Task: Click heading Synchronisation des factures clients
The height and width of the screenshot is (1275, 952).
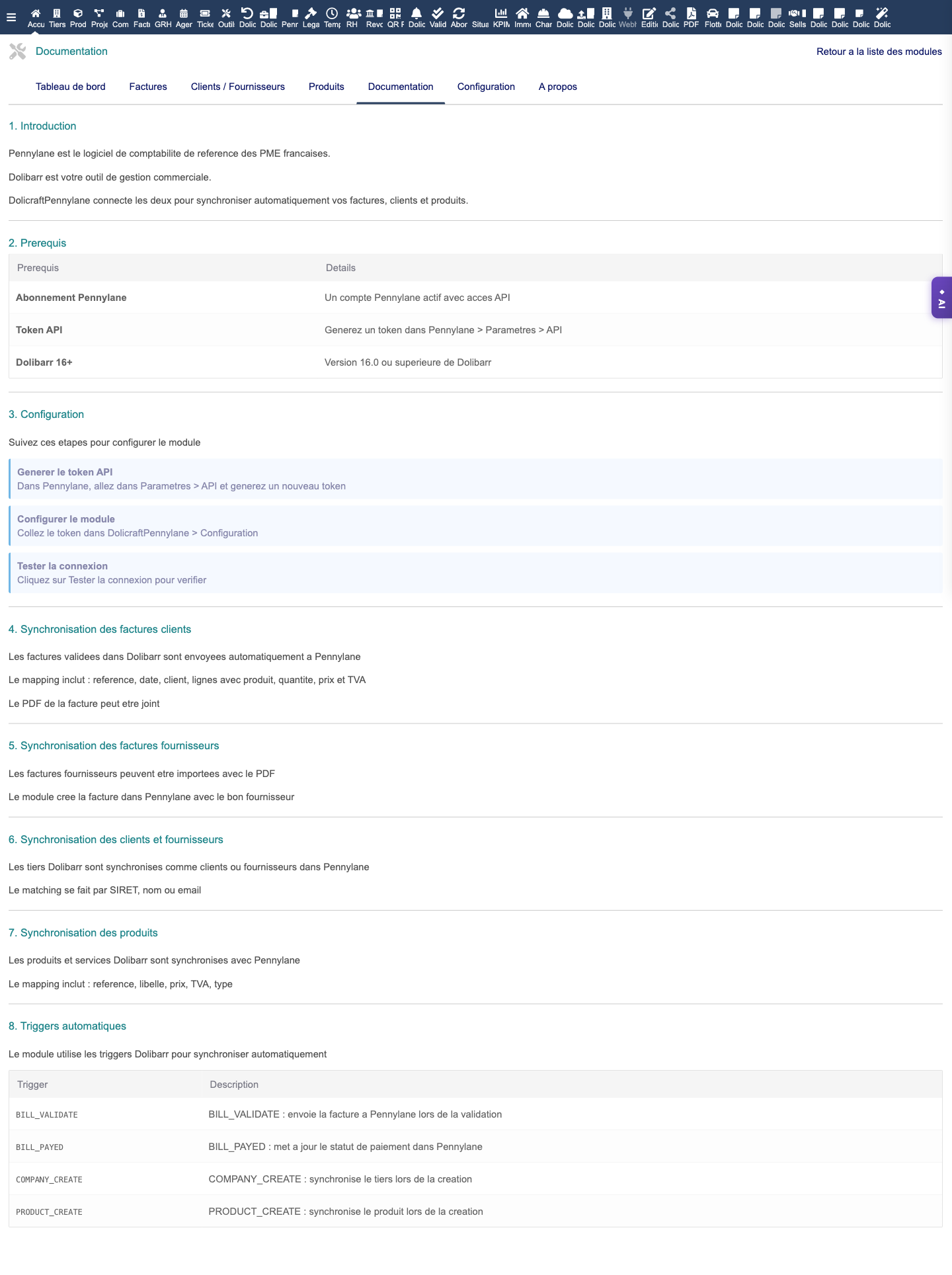Action: (100, 630)
